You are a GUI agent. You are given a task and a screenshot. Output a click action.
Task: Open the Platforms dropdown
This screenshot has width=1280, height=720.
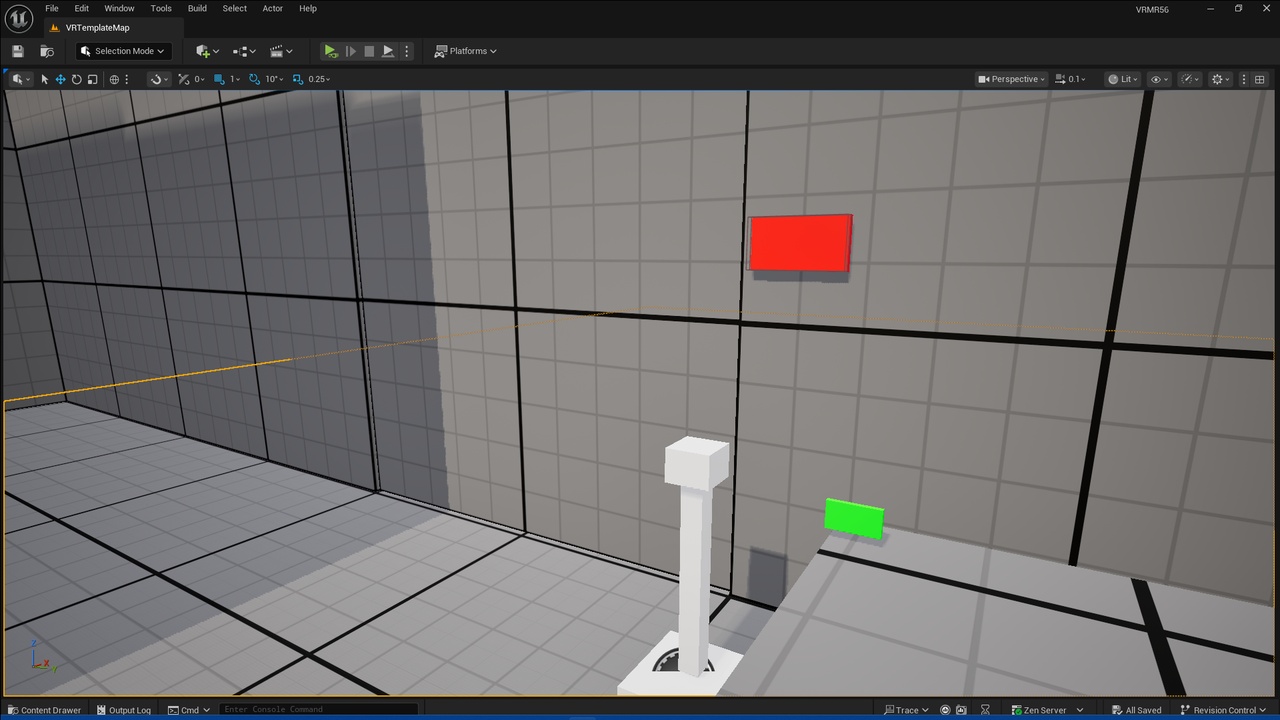point(466,51)
